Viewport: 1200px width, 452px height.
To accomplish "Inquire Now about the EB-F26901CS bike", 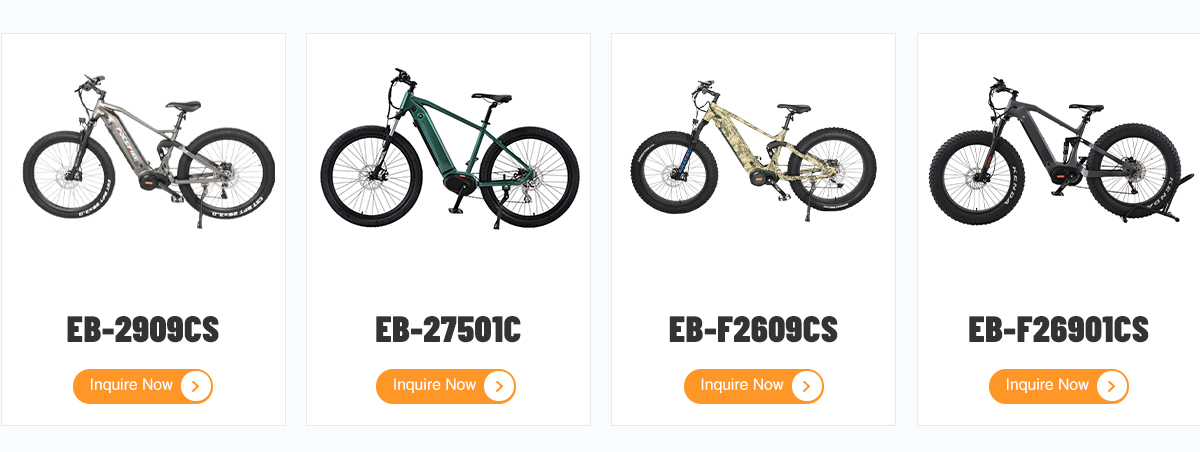I will pyautogui.click(x=1059, y=386).
